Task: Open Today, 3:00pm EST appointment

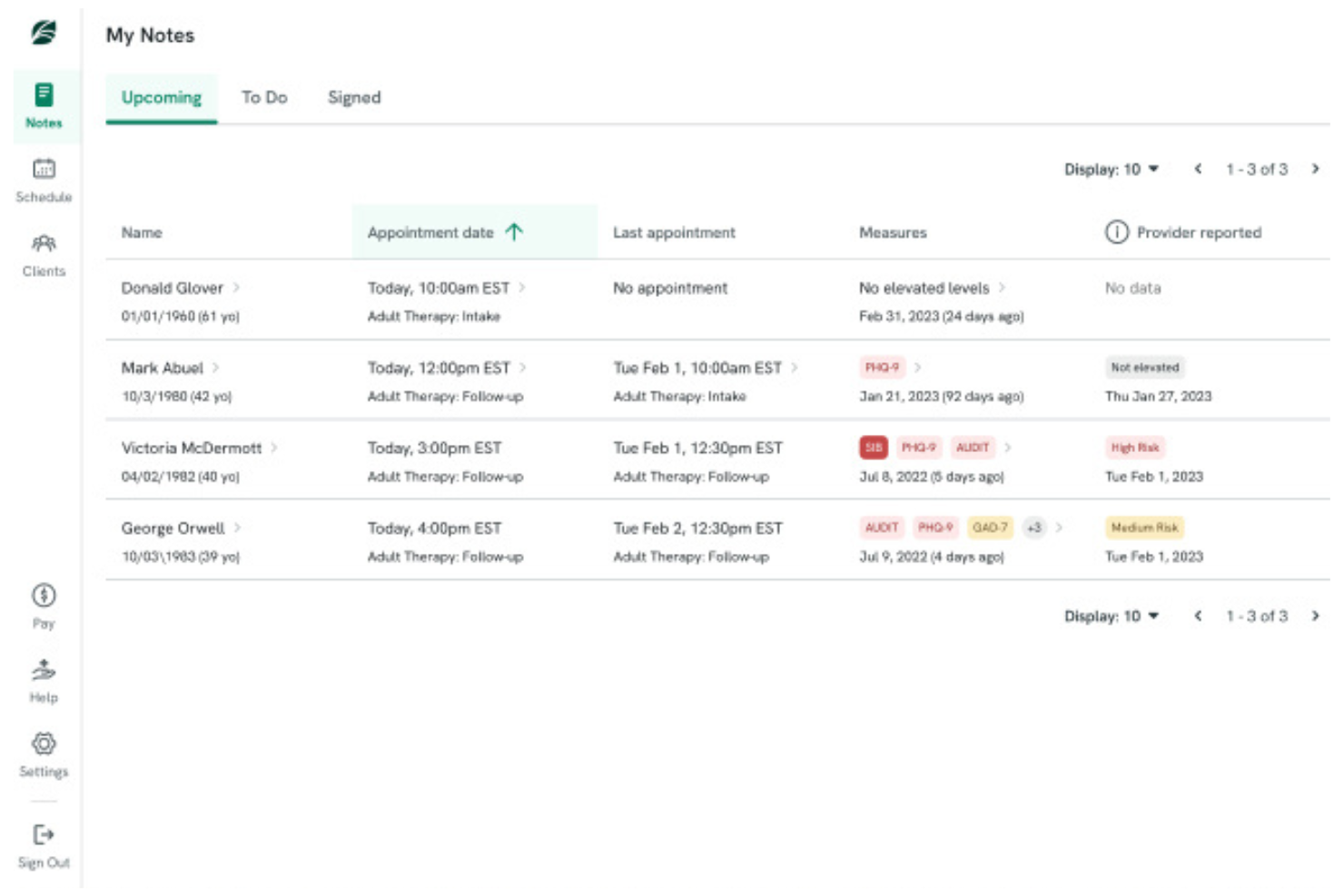Action: pyautogui.click(x=434, y=448)
